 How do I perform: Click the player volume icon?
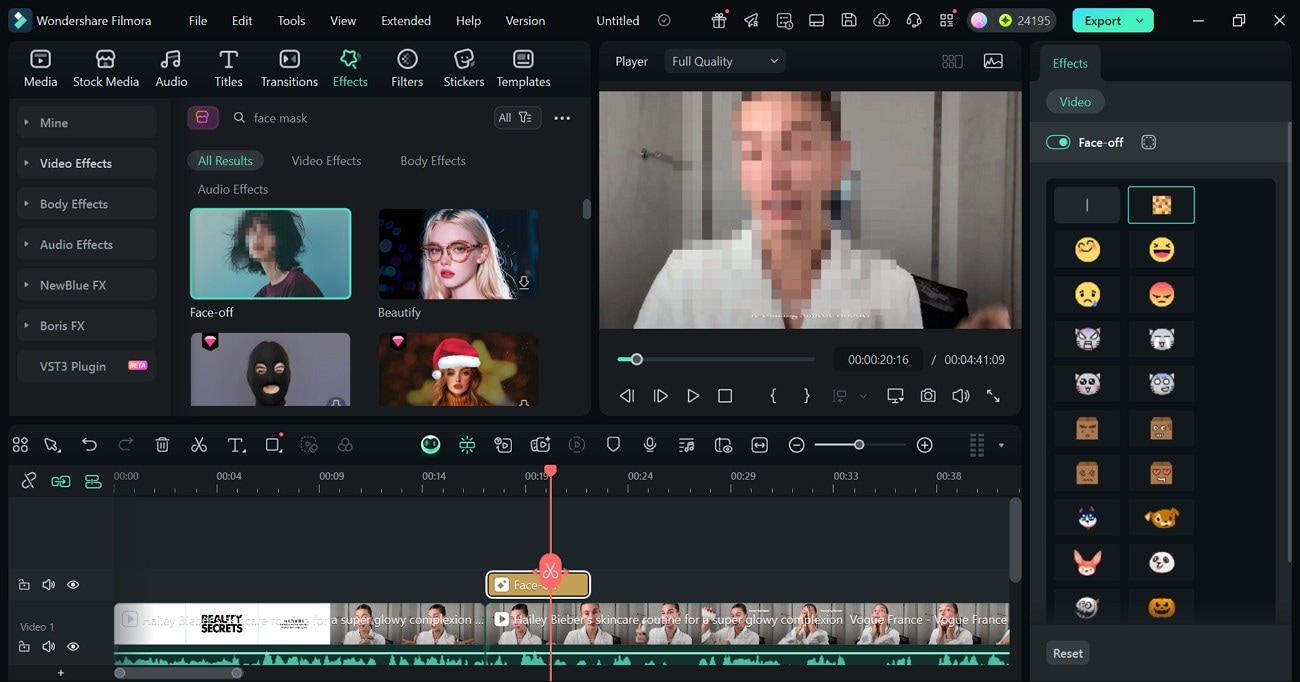click(x=960, y=396)
